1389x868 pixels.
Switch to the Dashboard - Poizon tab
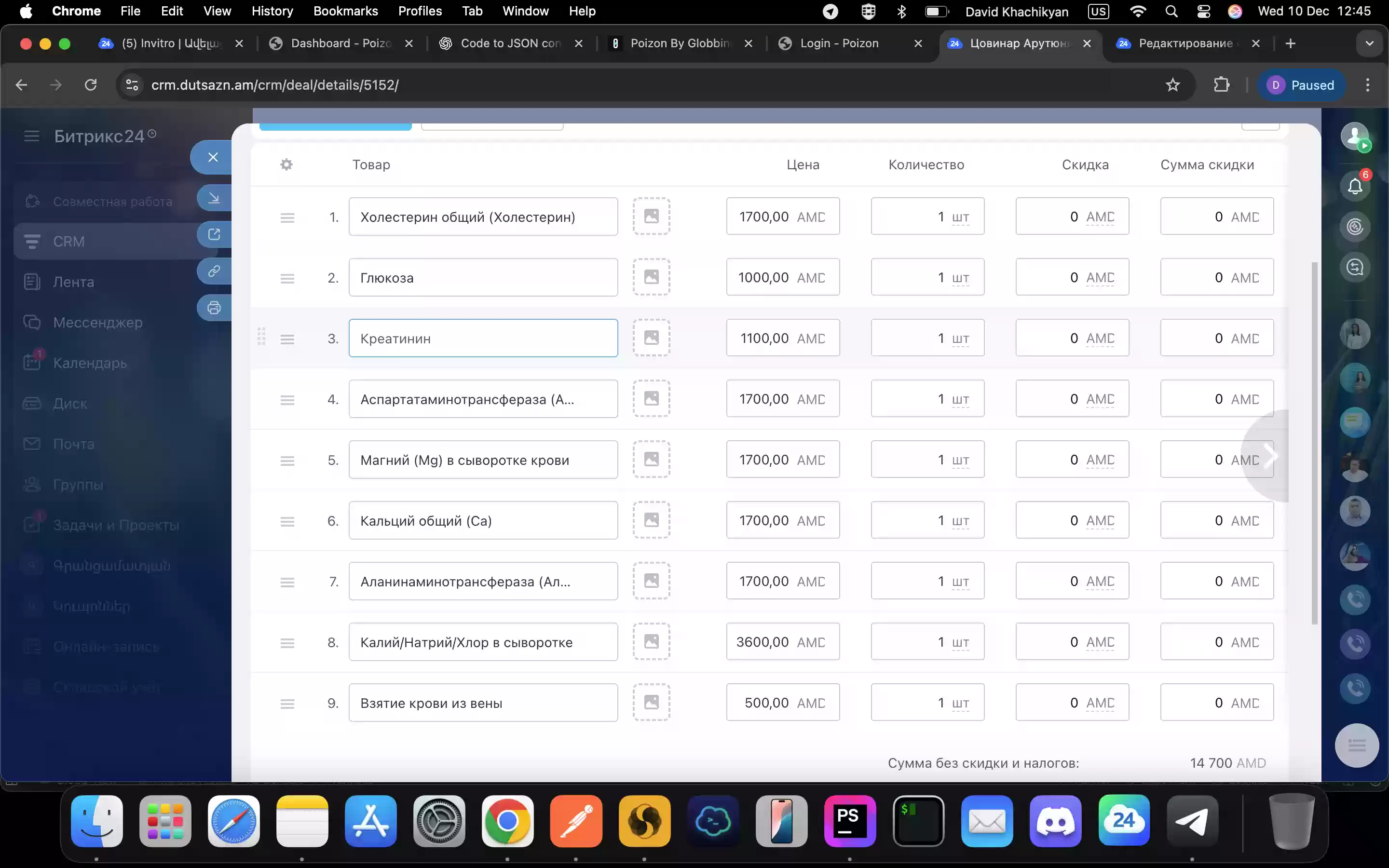pos(341,43)
